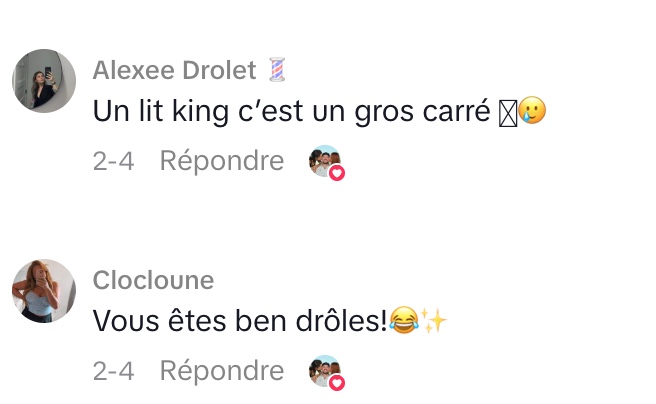Click the red heart badge under Alexee's comment
Viewport: 656px width, 404px height.
(x=337, y=172)
